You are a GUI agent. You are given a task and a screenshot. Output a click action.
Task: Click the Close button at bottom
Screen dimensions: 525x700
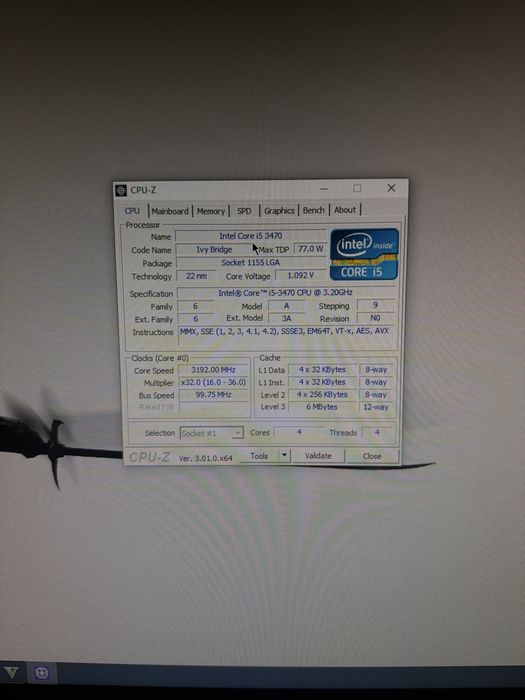click(x=372, y=456)
